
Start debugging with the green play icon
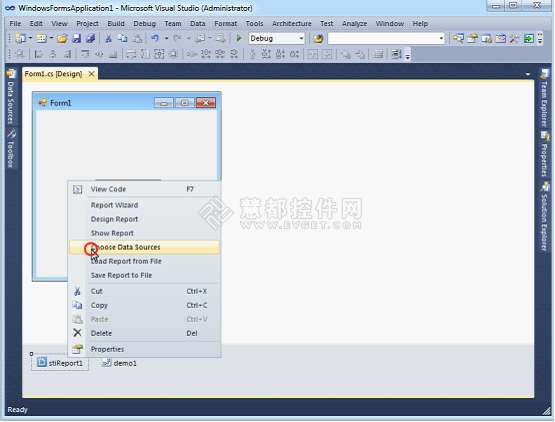tap(239, 38)
